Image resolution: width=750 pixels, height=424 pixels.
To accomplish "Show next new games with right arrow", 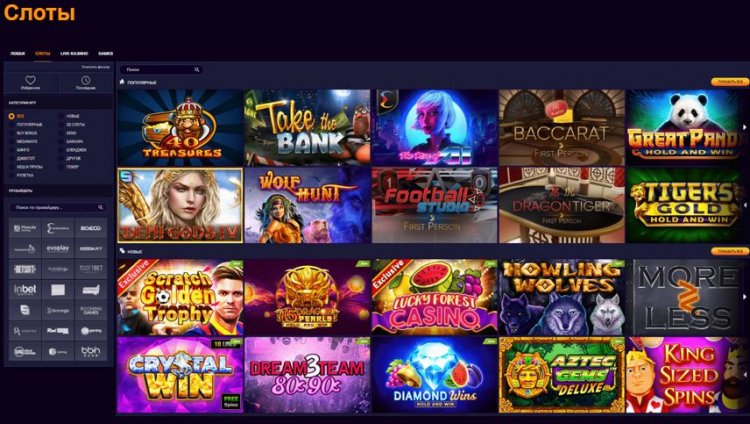I will (744, 297).
